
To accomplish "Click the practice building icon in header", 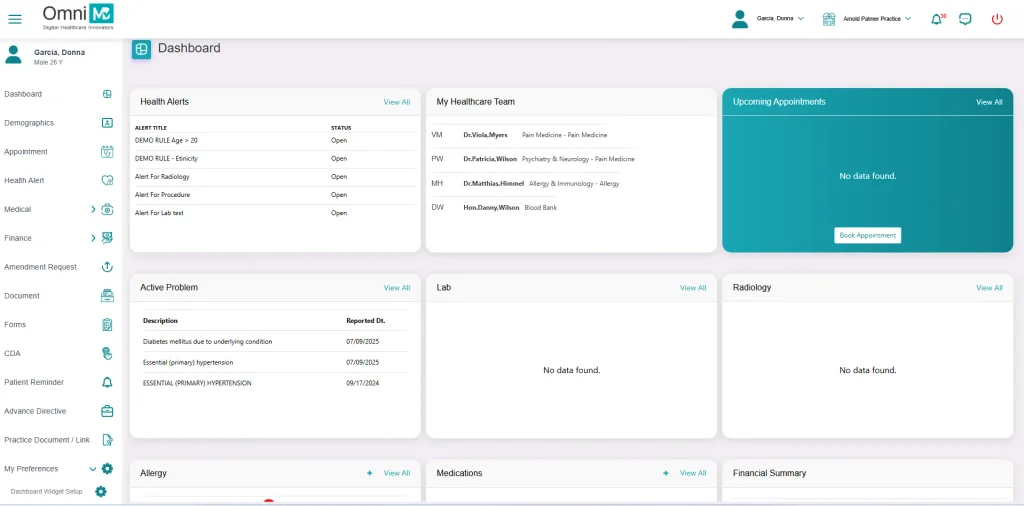I will (x=829, y=19).
